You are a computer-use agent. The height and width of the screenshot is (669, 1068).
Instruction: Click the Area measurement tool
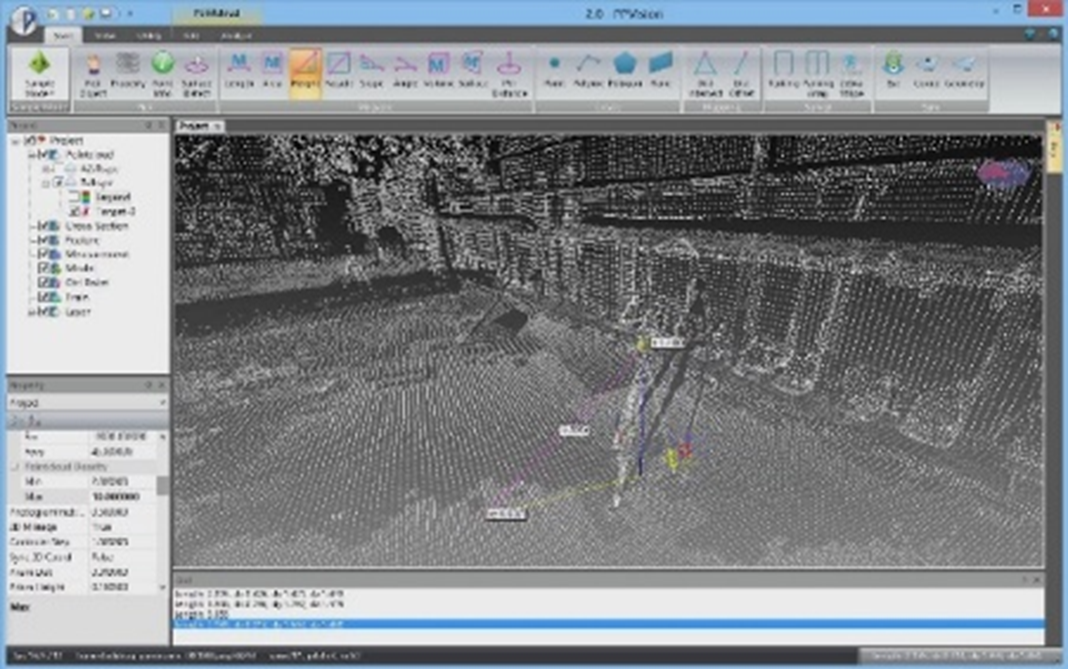[x=272, y=72]
